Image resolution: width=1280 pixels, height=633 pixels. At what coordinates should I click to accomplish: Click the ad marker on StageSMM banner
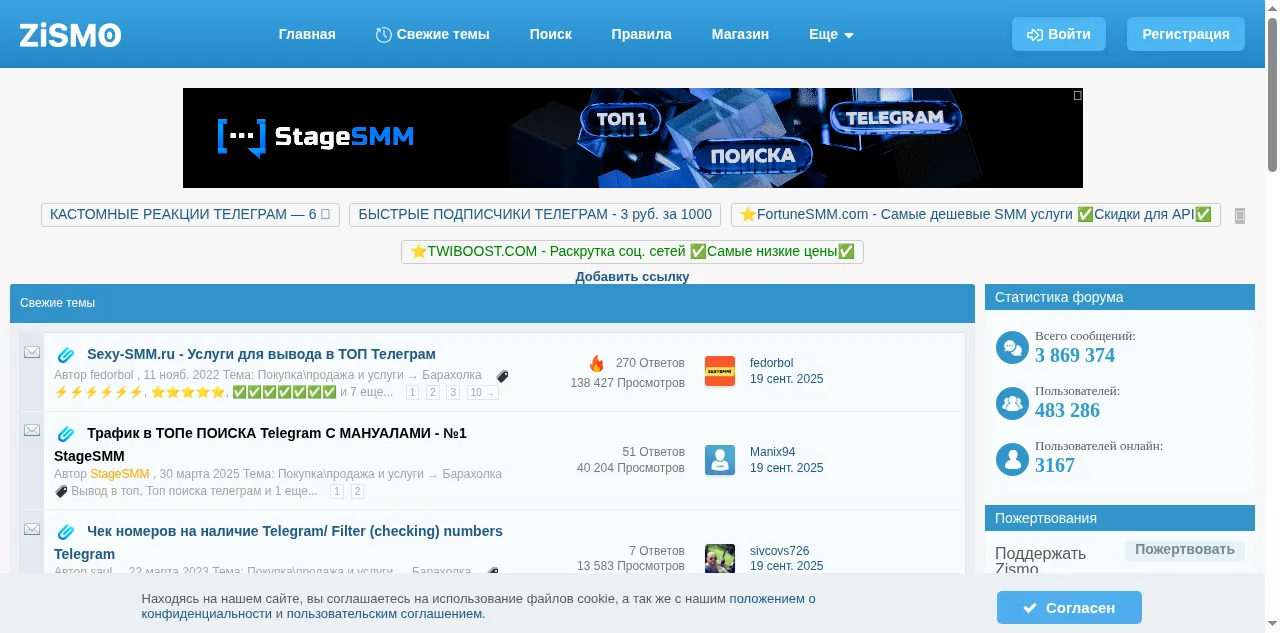(1077, 95)
